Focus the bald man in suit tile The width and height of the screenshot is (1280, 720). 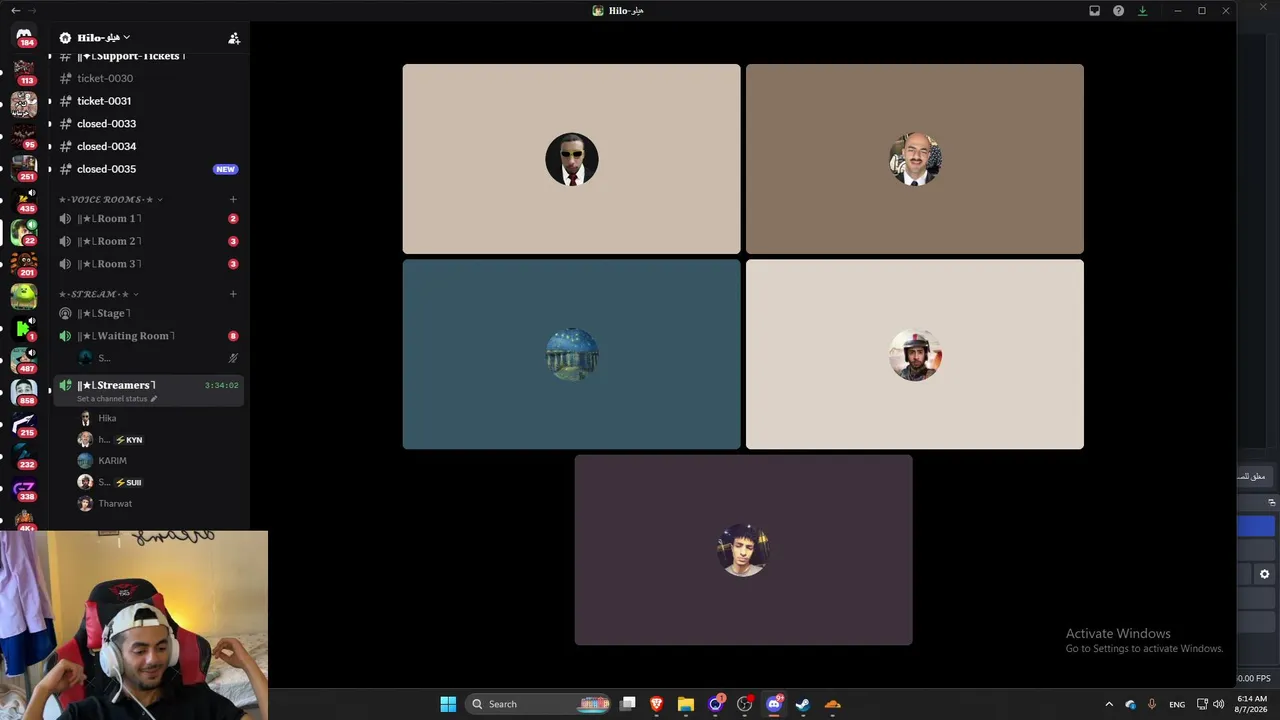pos(915,159)
